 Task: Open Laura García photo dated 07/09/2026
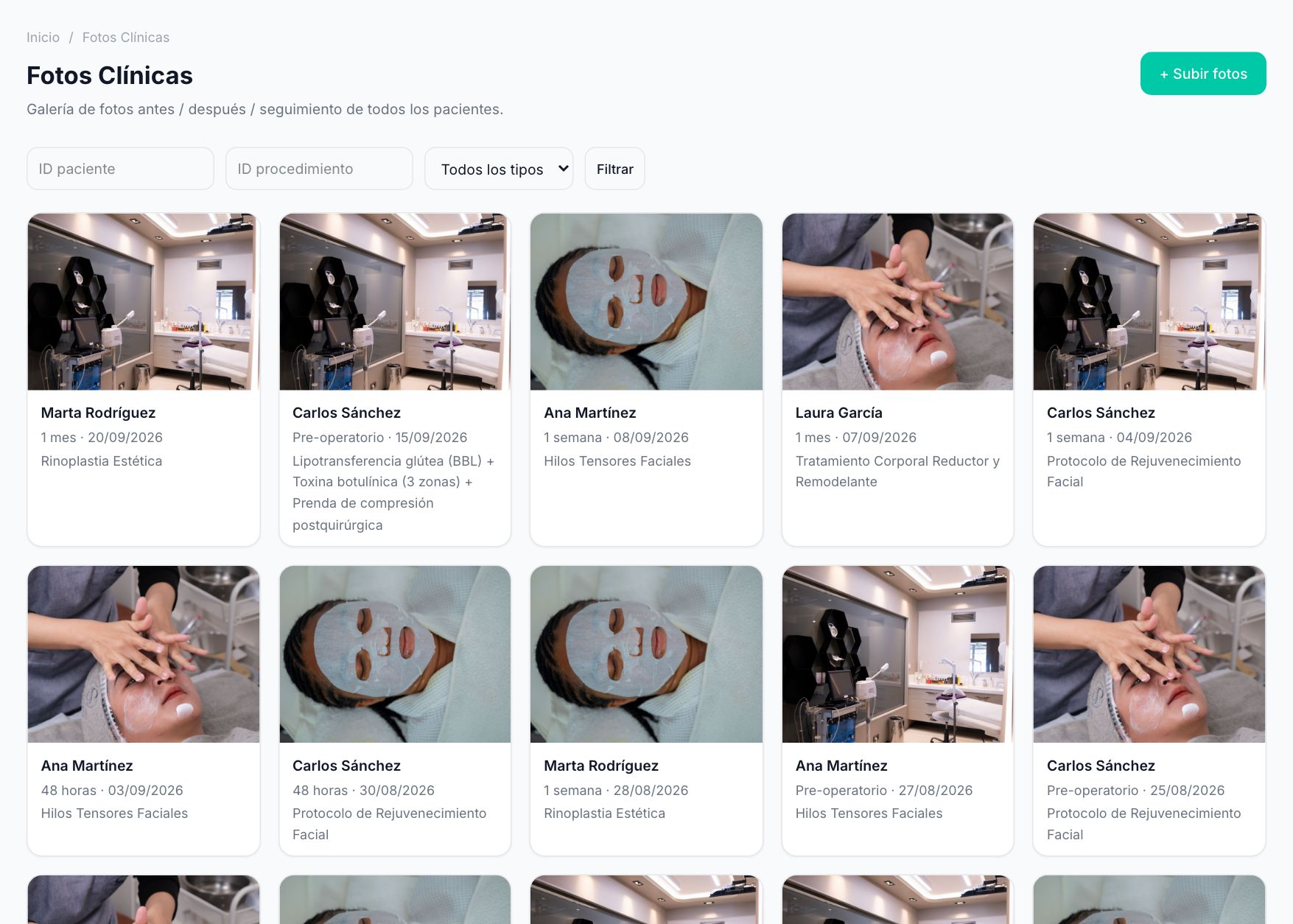(897, 302)
